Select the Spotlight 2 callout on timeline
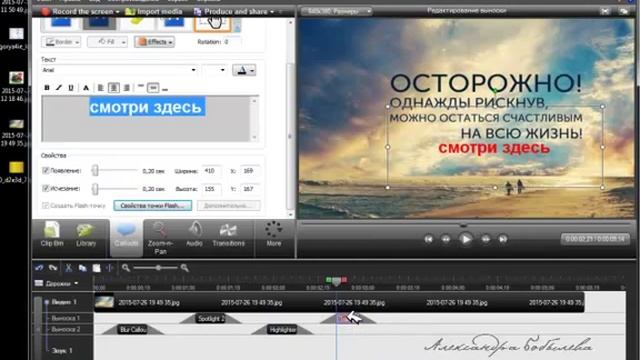The width and height of the screenshot is (640, 360). tap(211, 318)
